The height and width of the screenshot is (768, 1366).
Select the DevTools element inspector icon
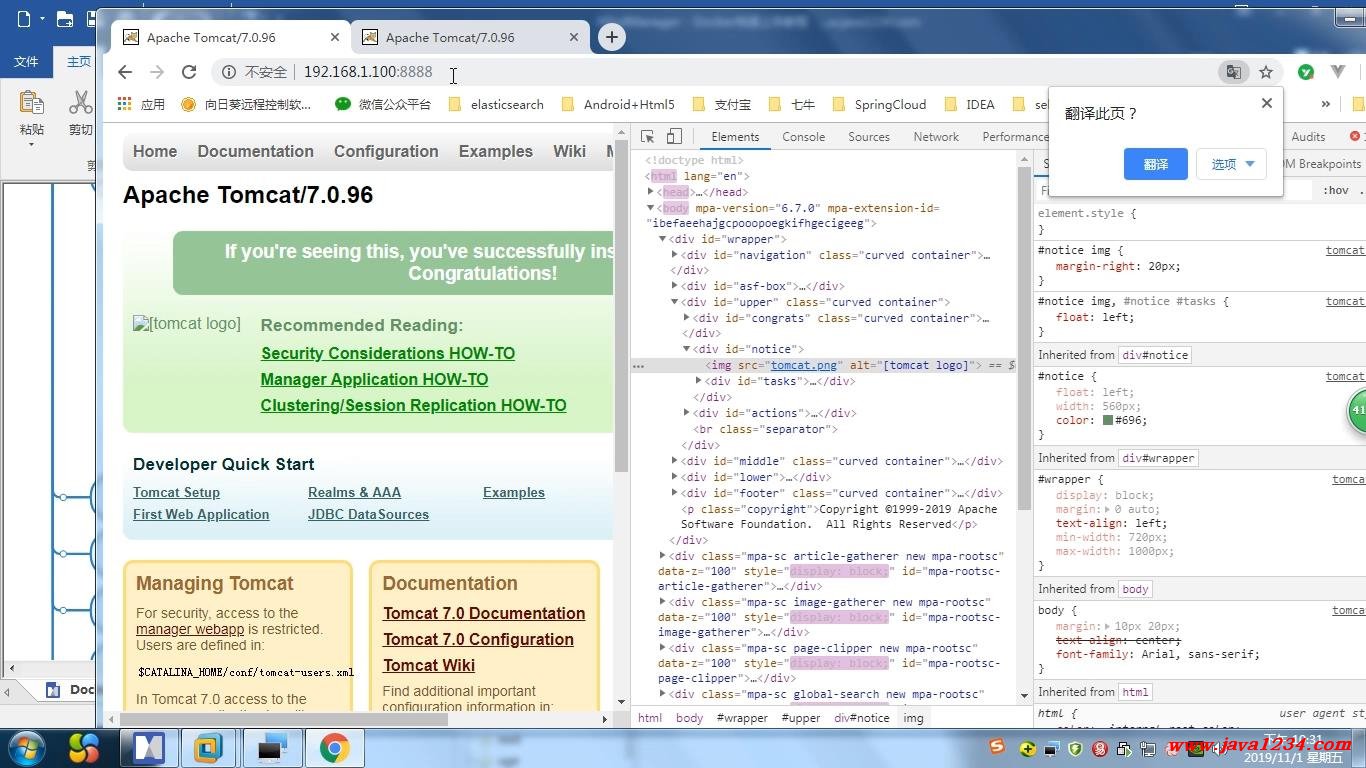(x=647, y=137)
